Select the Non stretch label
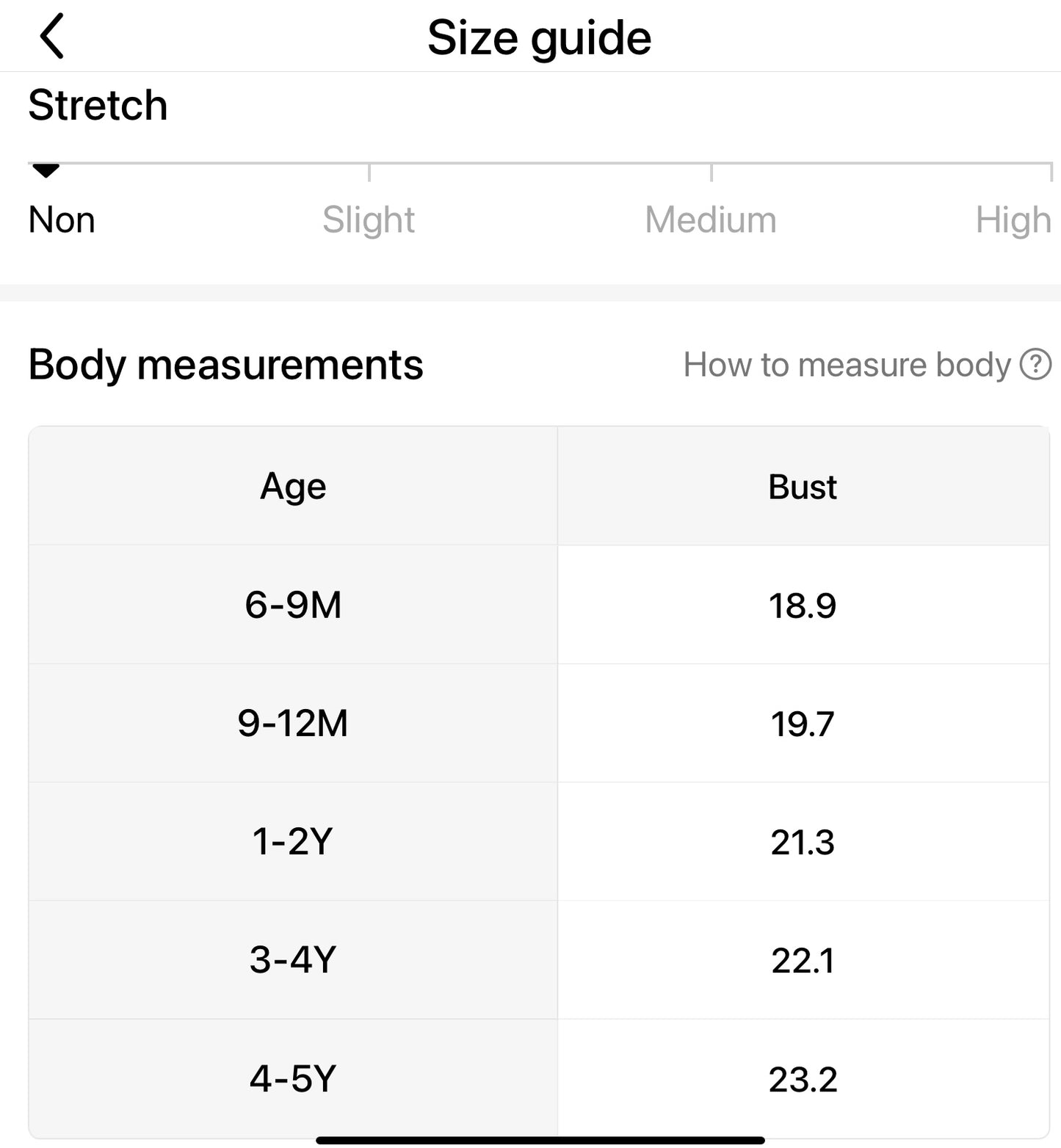This screenshot has height=1148, width=1061. (x=62, y=219)
